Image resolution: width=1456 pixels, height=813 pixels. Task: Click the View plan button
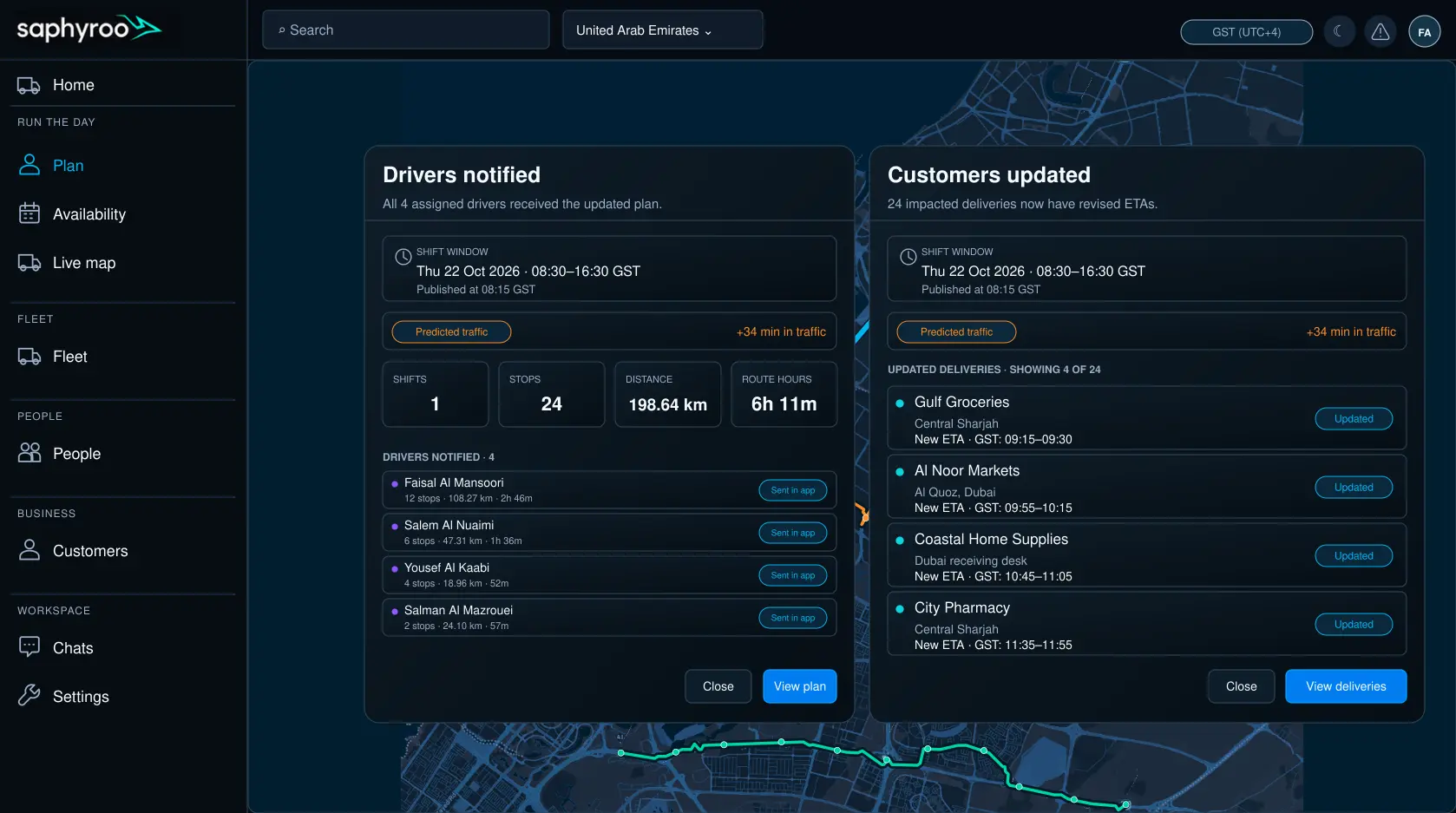pyautogui.click(x=799, y=686)
